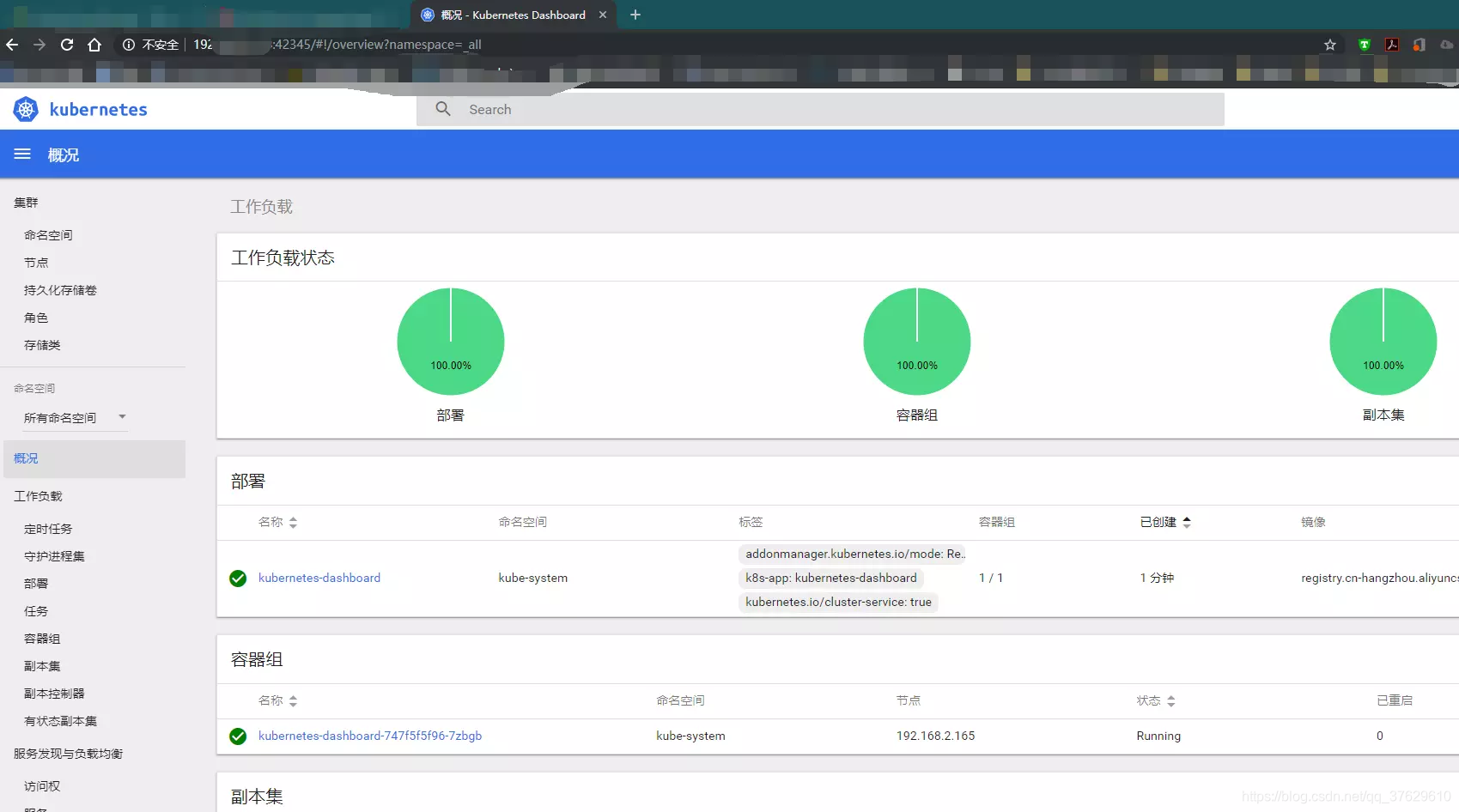The height and width of the screenshot is (812, 1459).
Task: Open 节点 in the sidebar
Action: pos(36,263)
